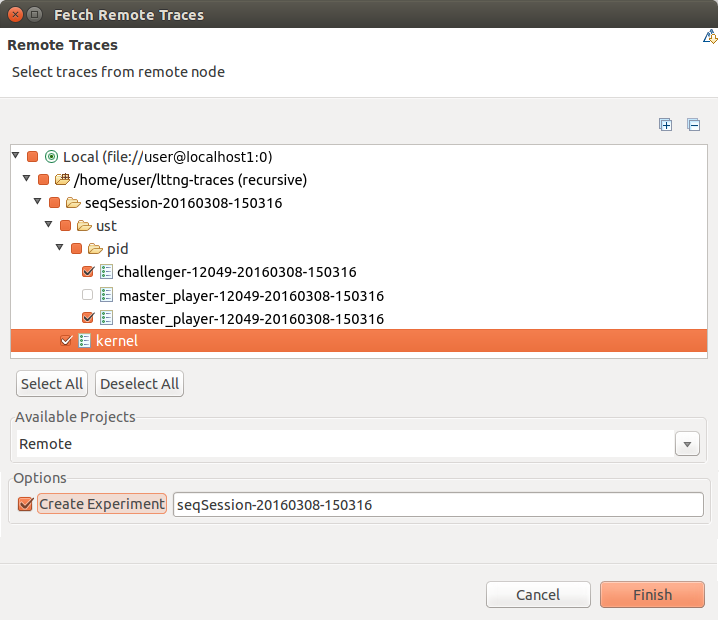The height and width of the screenshot is (620, 719).
Task: Click the Local connection node icon
Action: pyautogui.click(x=51, y=157)
